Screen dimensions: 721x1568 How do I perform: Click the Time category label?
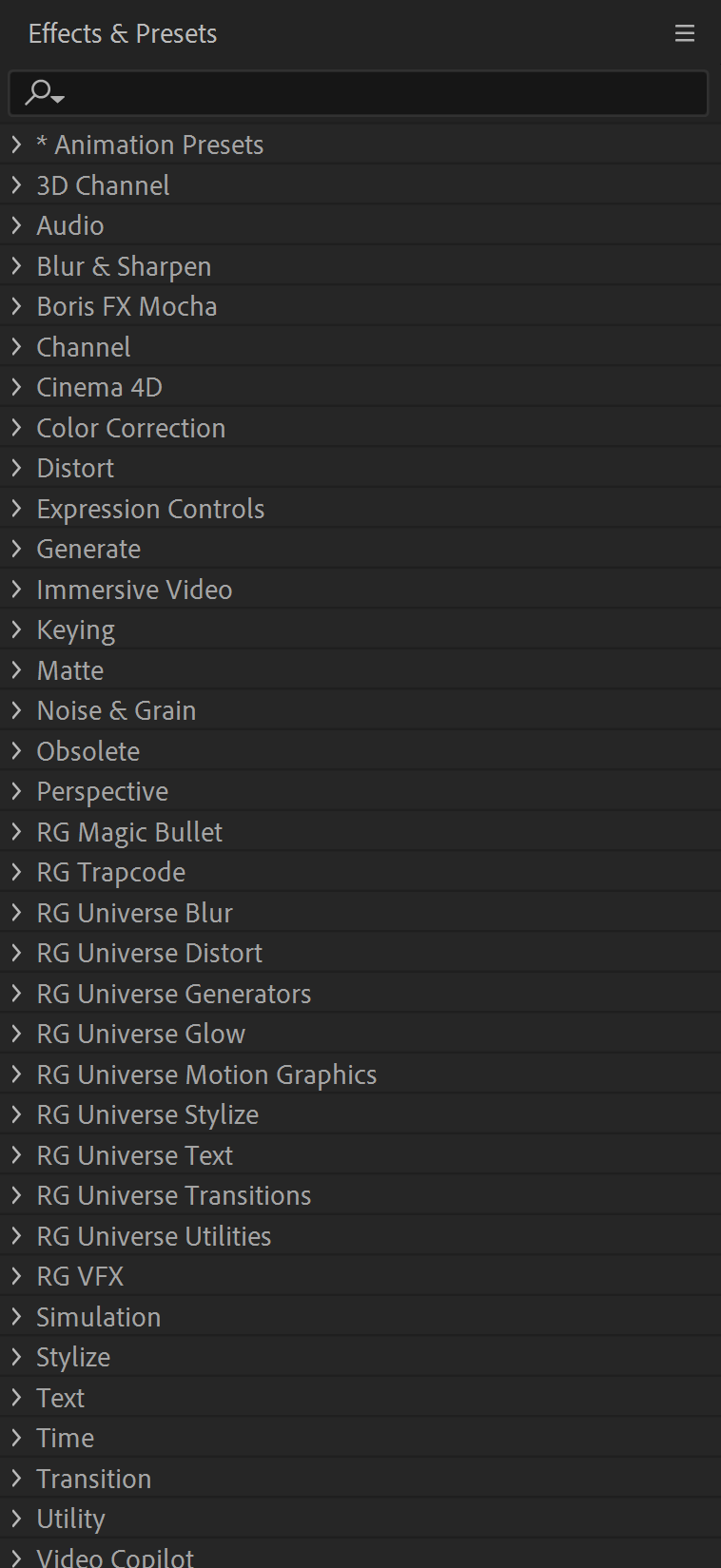[66, 1439]
